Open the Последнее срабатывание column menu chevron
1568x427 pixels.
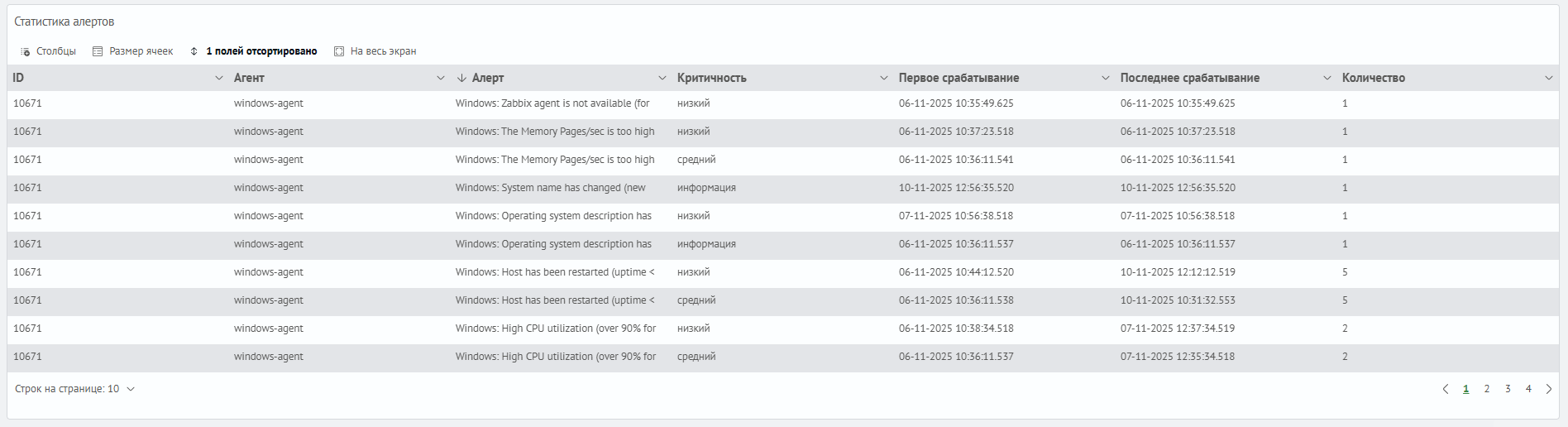1327,78
